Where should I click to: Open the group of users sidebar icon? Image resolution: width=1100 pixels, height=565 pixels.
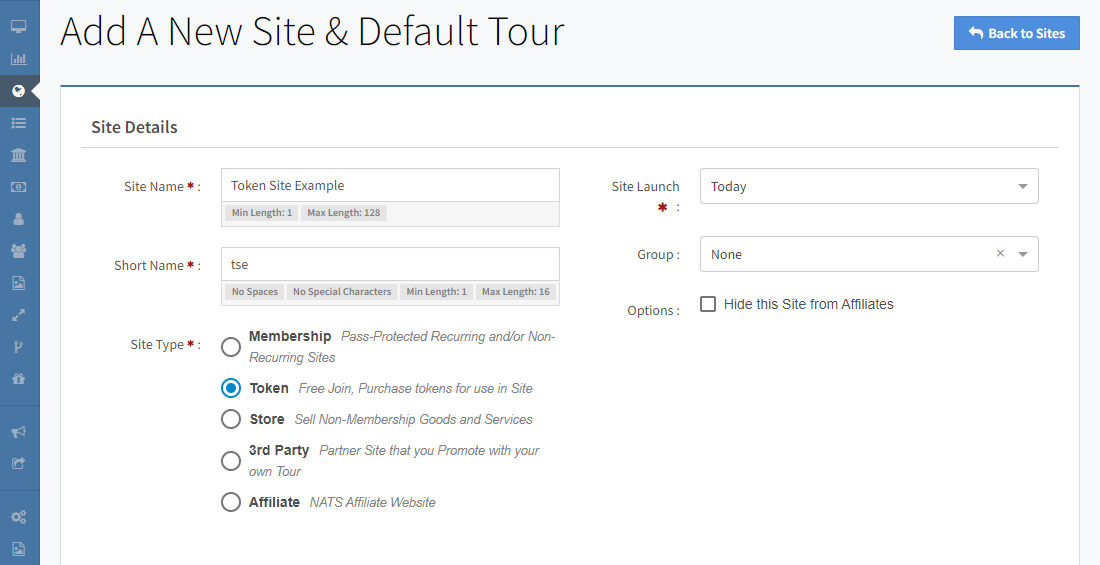click(x=18, y=251)
